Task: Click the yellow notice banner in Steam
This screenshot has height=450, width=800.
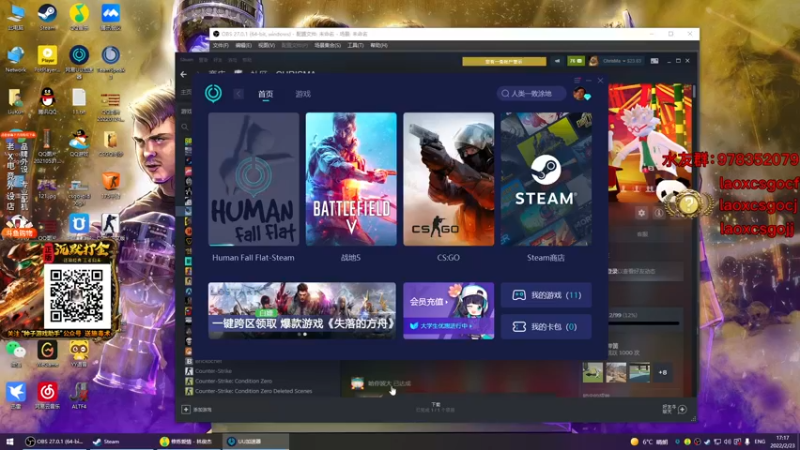Action: [x=504, y=61]
